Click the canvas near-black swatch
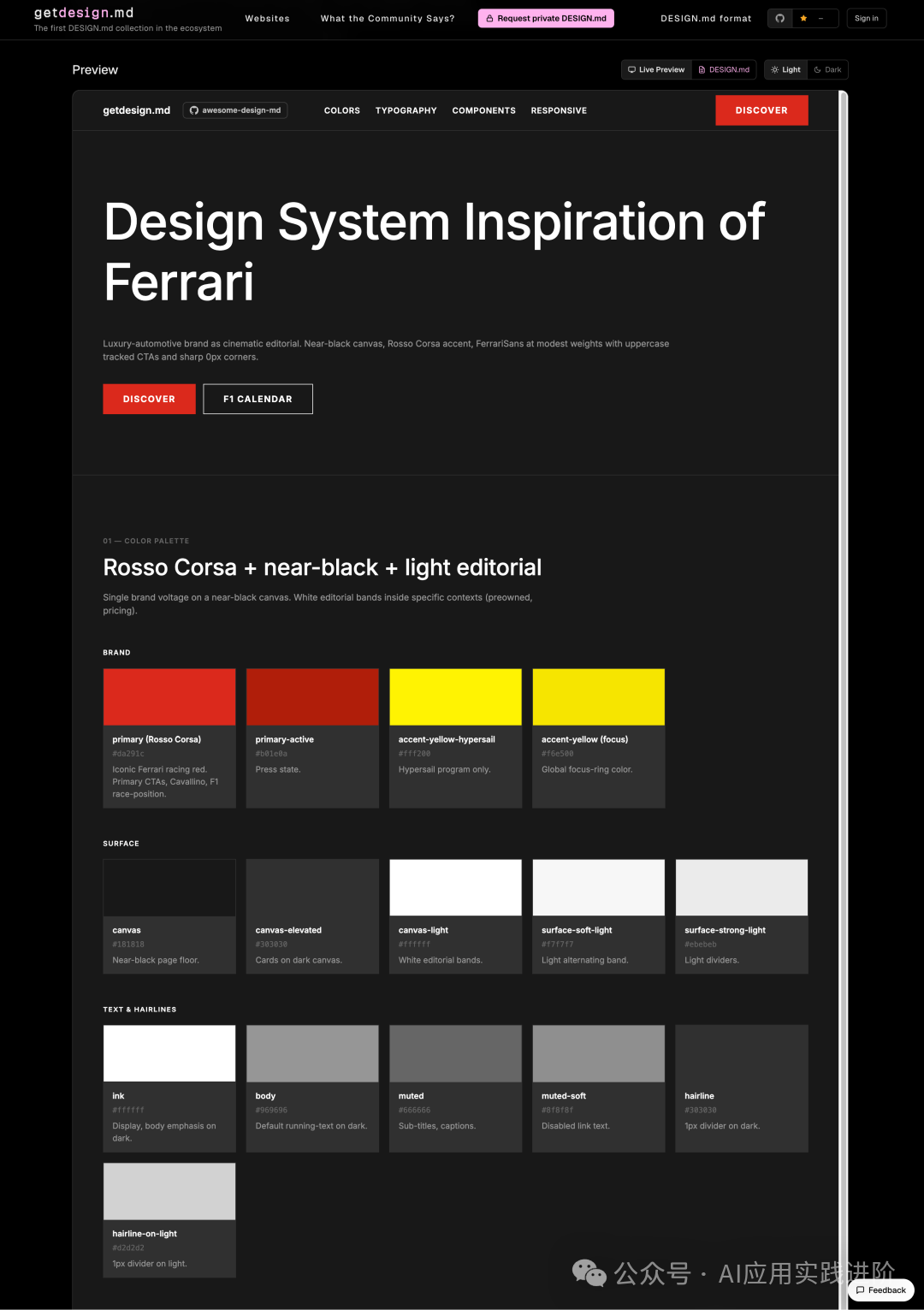Viewport: 924px width, 1310px height. 169,888
